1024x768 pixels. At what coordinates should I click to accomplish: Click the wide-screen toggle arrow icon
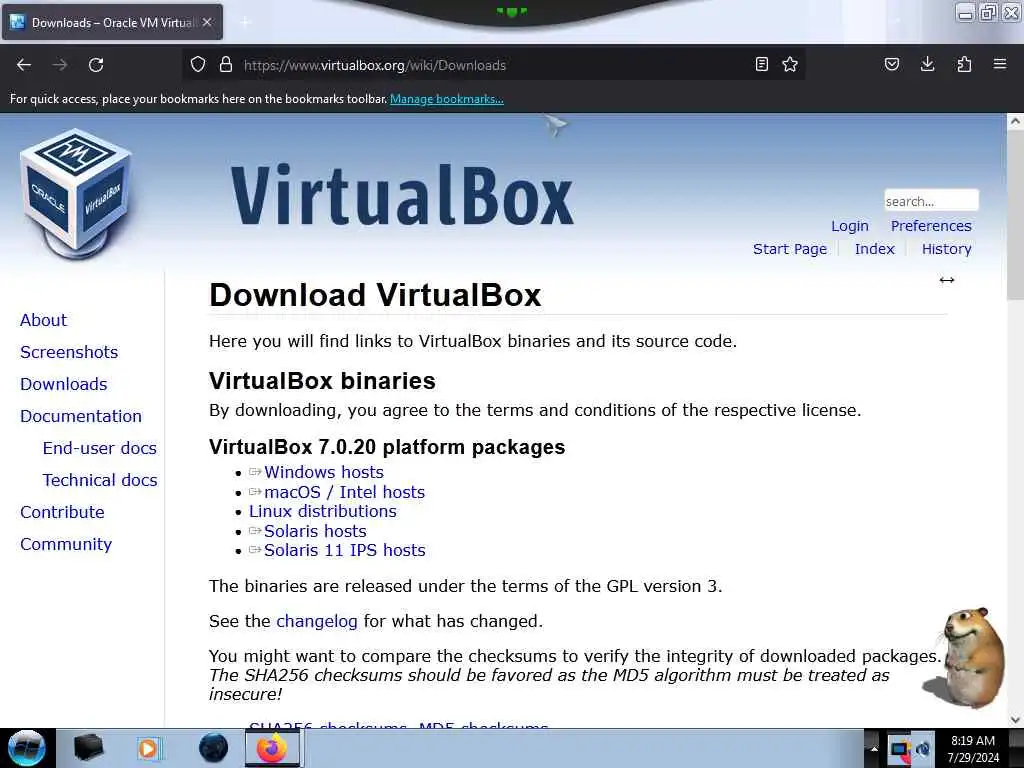click(947, 280)
